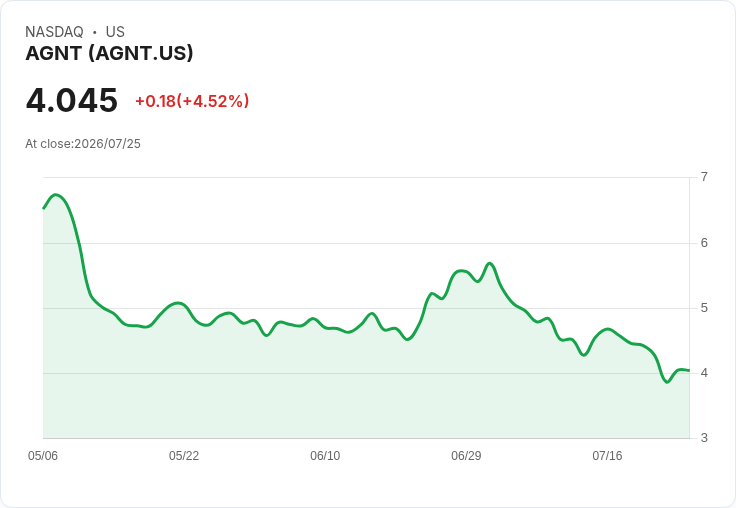Click the late June peak on the chart line
This screenshot has width=736, height=508.
click(x=490, y=263)
